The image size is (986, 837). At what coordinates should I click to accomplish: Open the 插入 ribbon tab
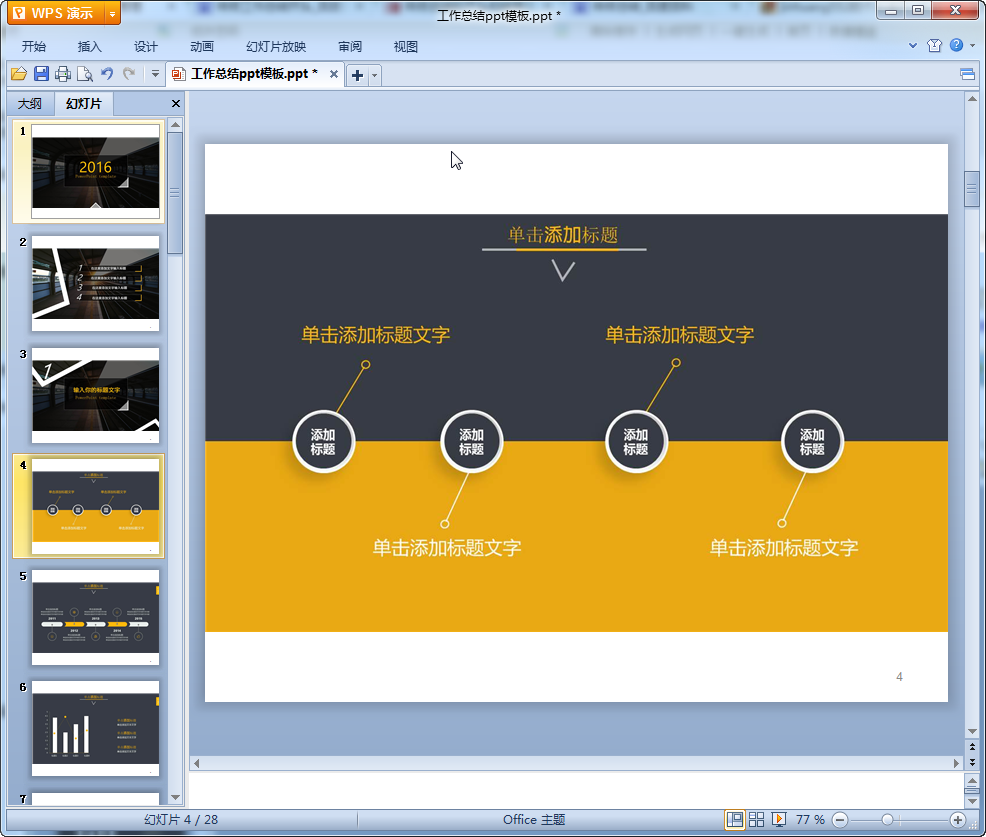(89, 47)
